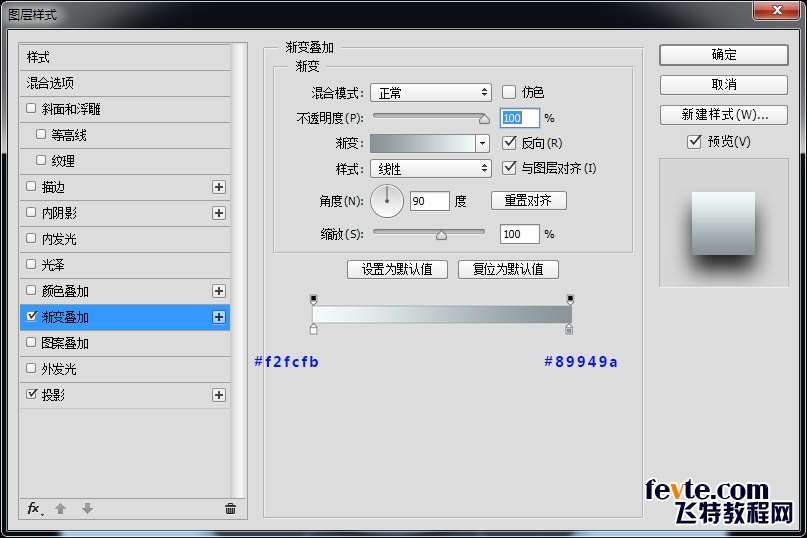Select the 光泽 list entry

pos(125,265)
